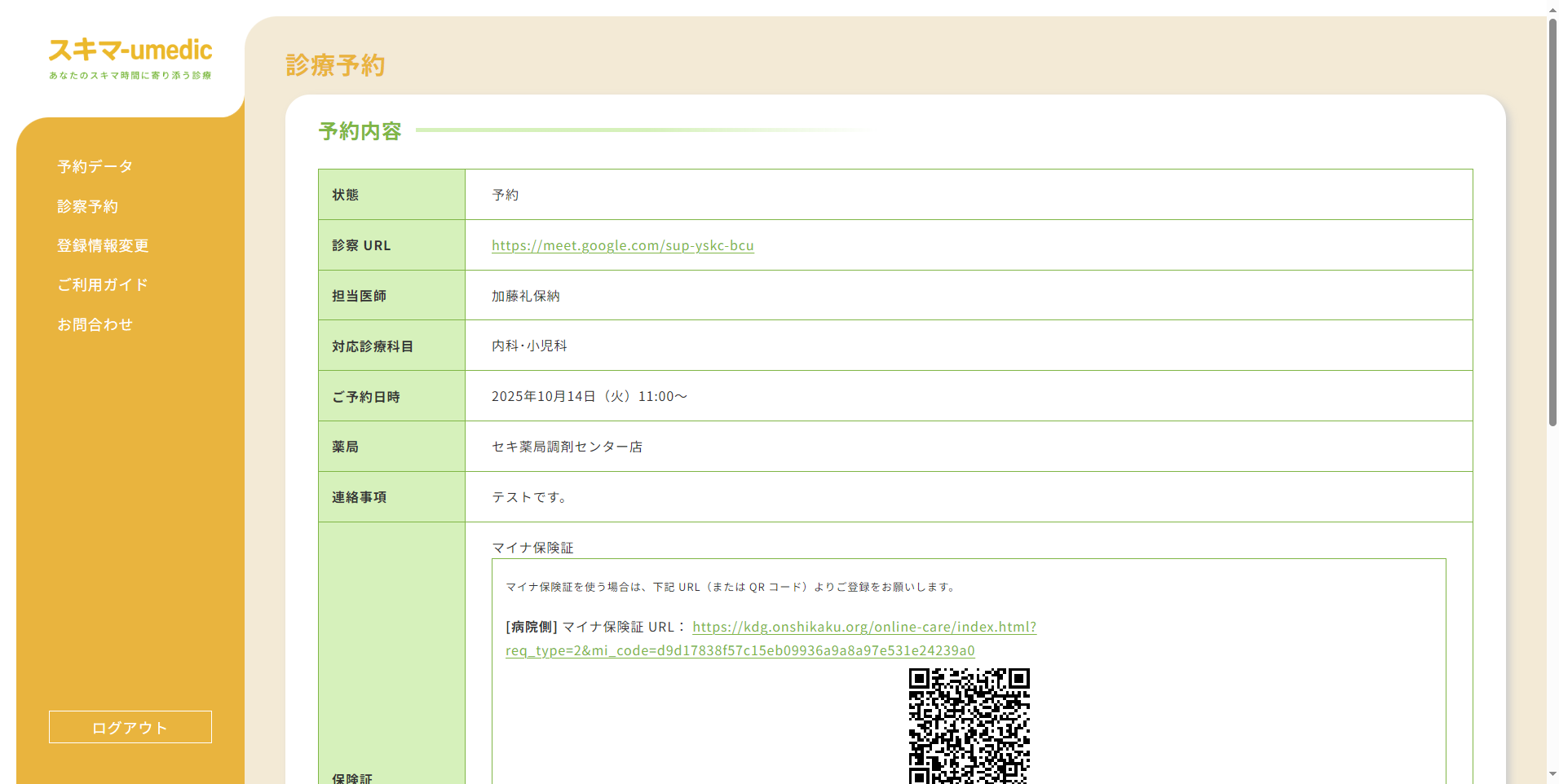Screen dimensions: 1559x784
Task: Click the scrollbar down arrow
Action: [x=1551, y=775]
